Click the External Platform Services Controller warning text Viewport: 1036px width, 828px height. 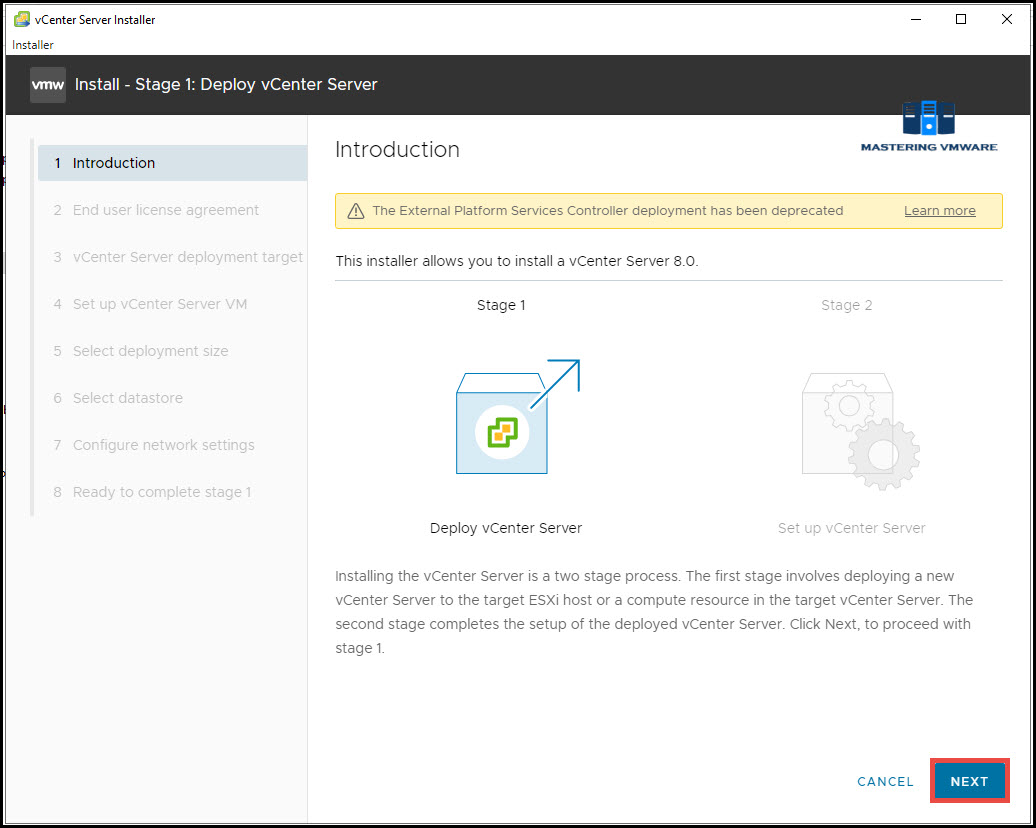(x=608, y=211)
